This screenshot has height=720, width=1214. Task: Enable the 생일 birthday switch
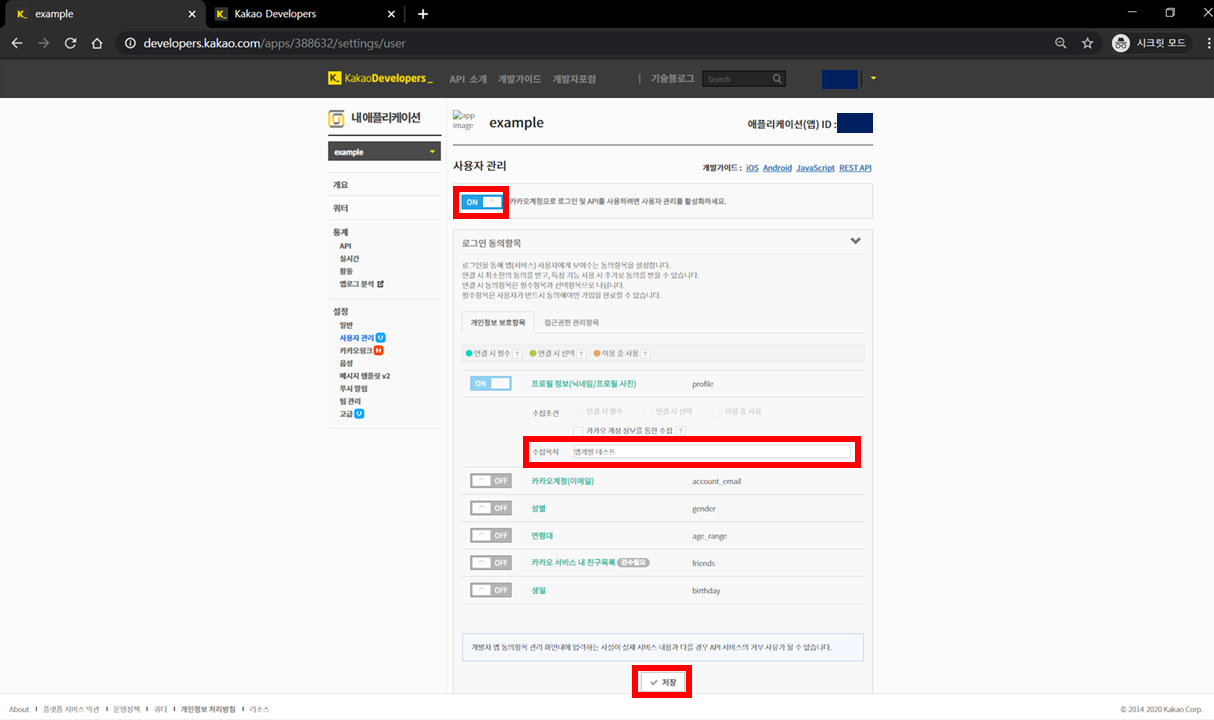tap(491, 590)
